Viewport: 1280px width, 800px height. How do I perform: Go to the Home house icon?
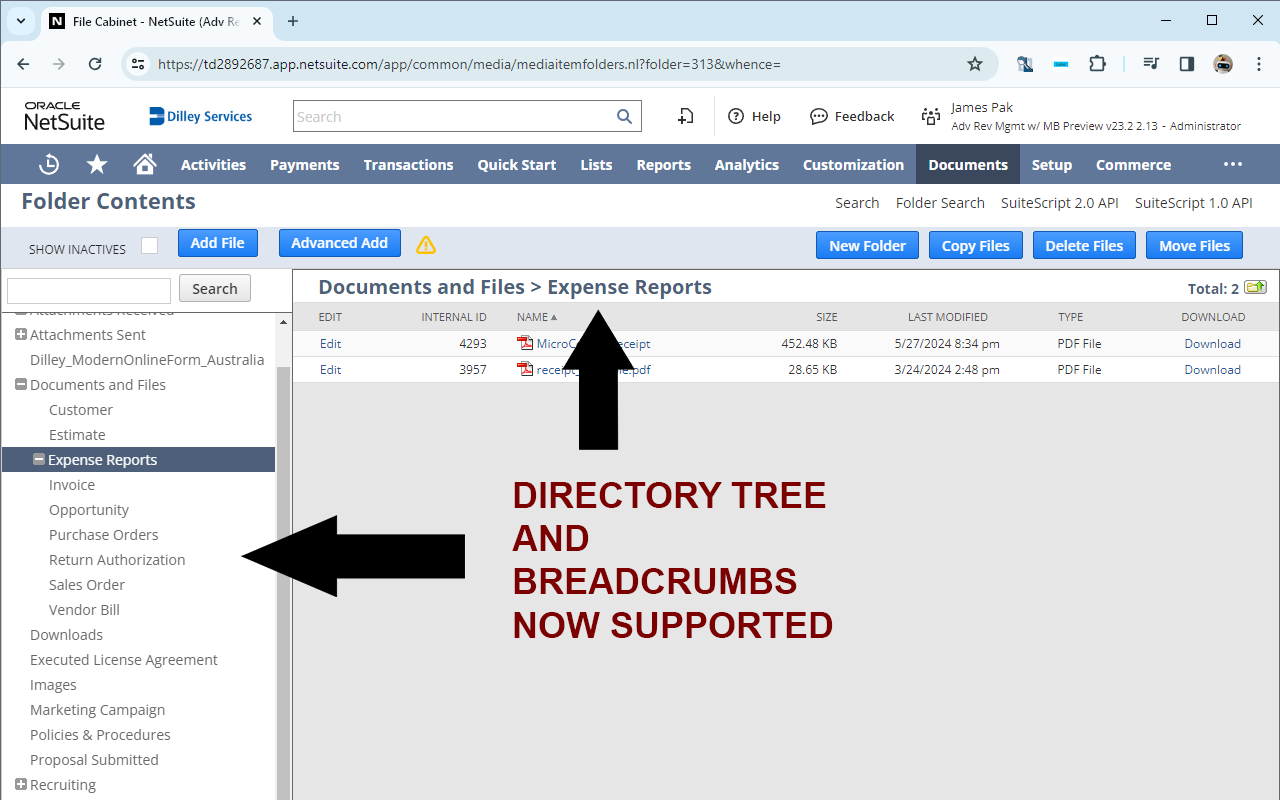click(x=145, y=165)
